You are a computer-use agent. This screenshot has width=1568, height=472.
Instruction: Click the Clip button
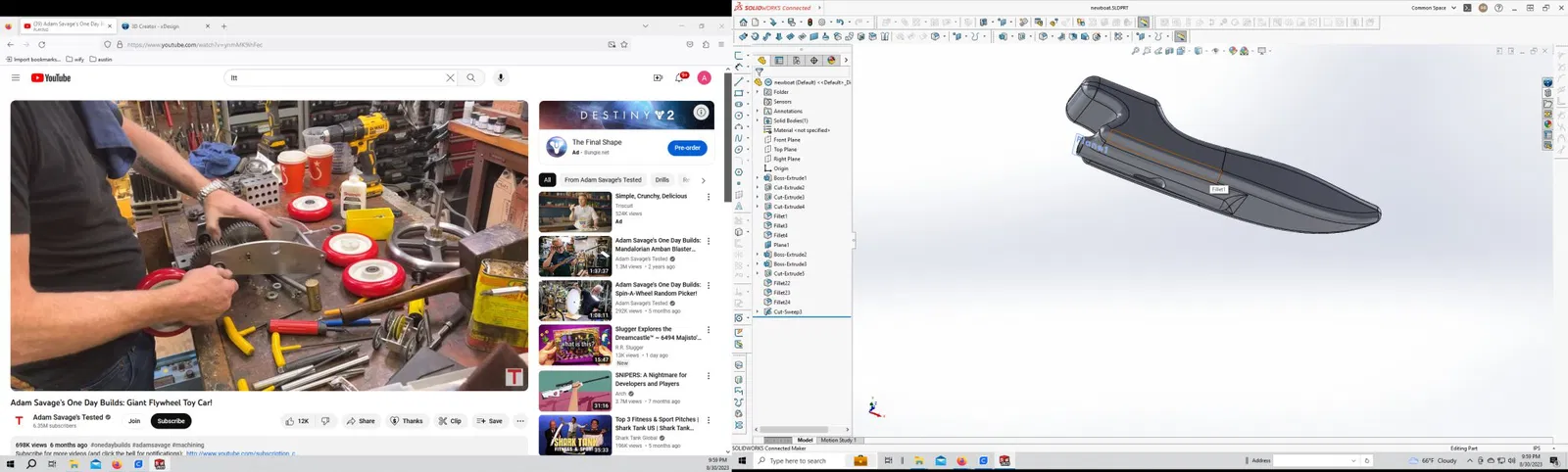(450, 421)
